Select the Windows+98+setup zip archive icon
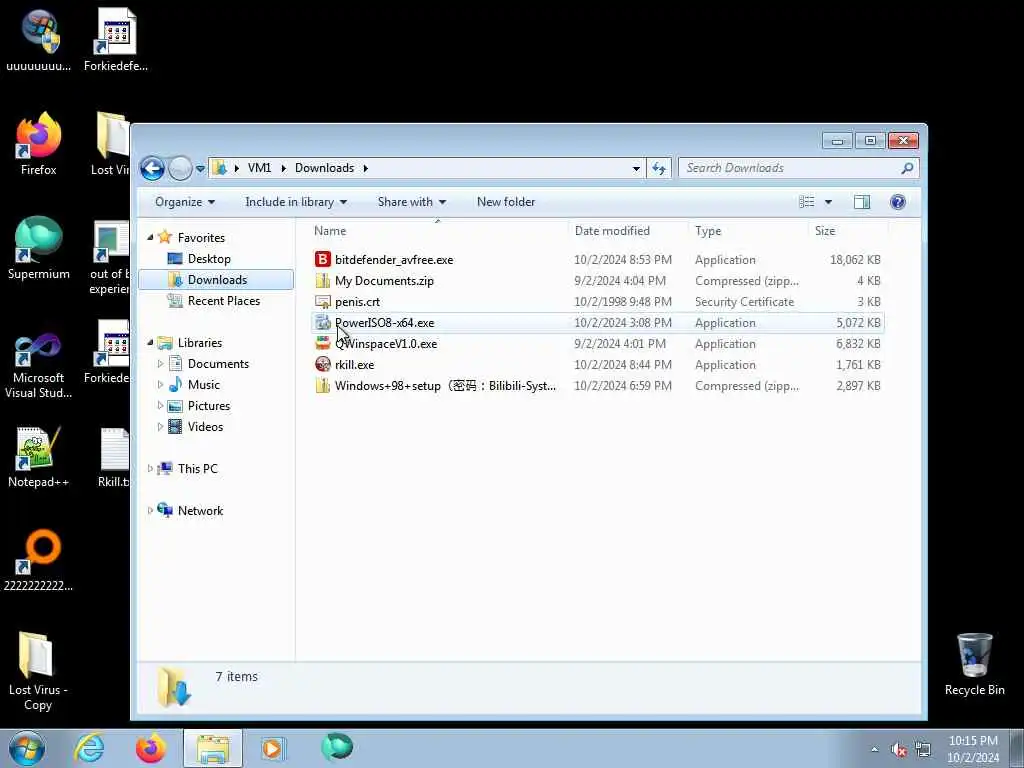1024x768 pixels. [x=323, y=385]
